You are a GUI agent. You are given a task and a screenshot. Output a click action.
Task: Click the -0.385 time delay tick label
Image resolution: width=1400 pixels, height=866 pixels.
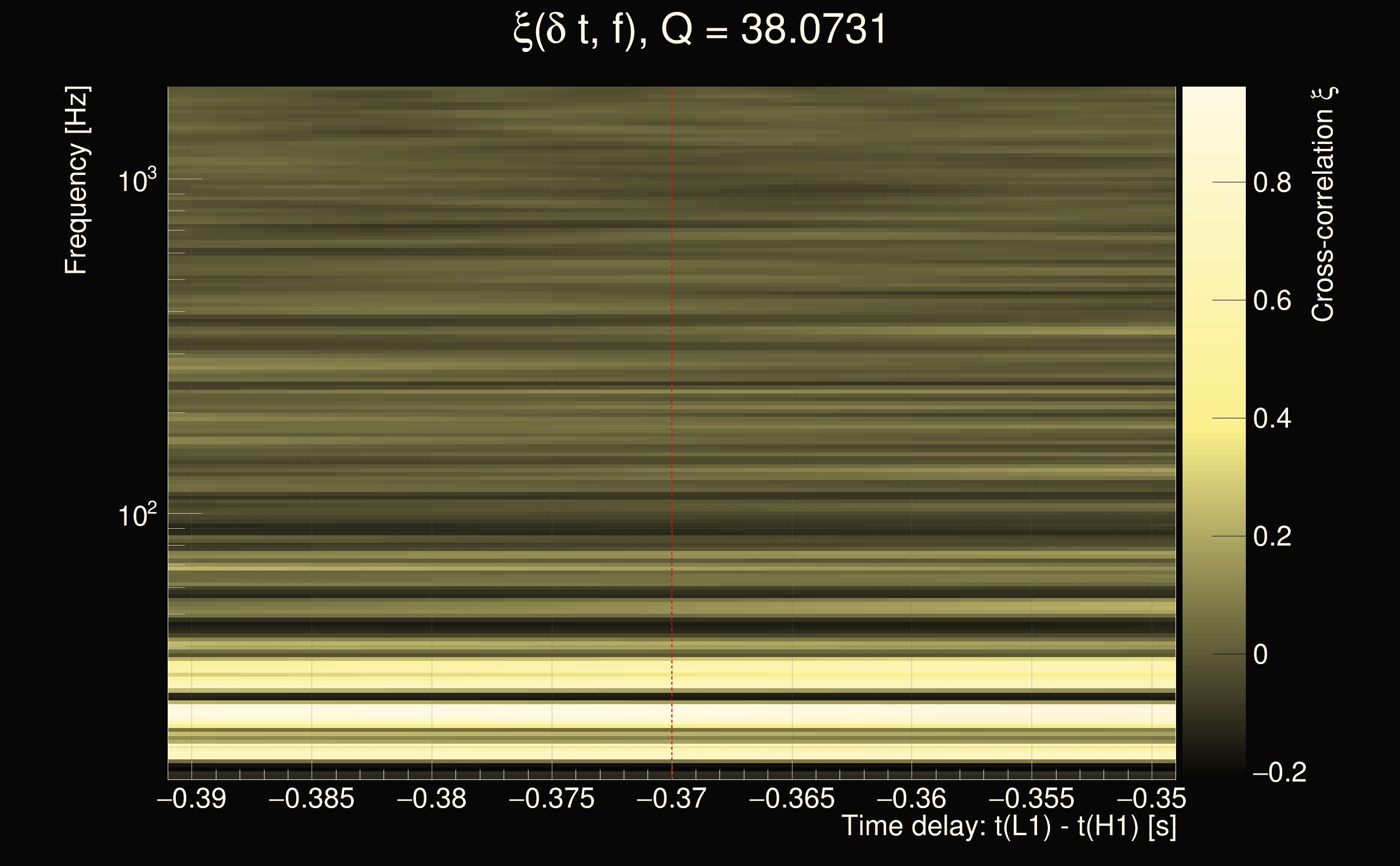pyautogui.click(x=312, y=798)
